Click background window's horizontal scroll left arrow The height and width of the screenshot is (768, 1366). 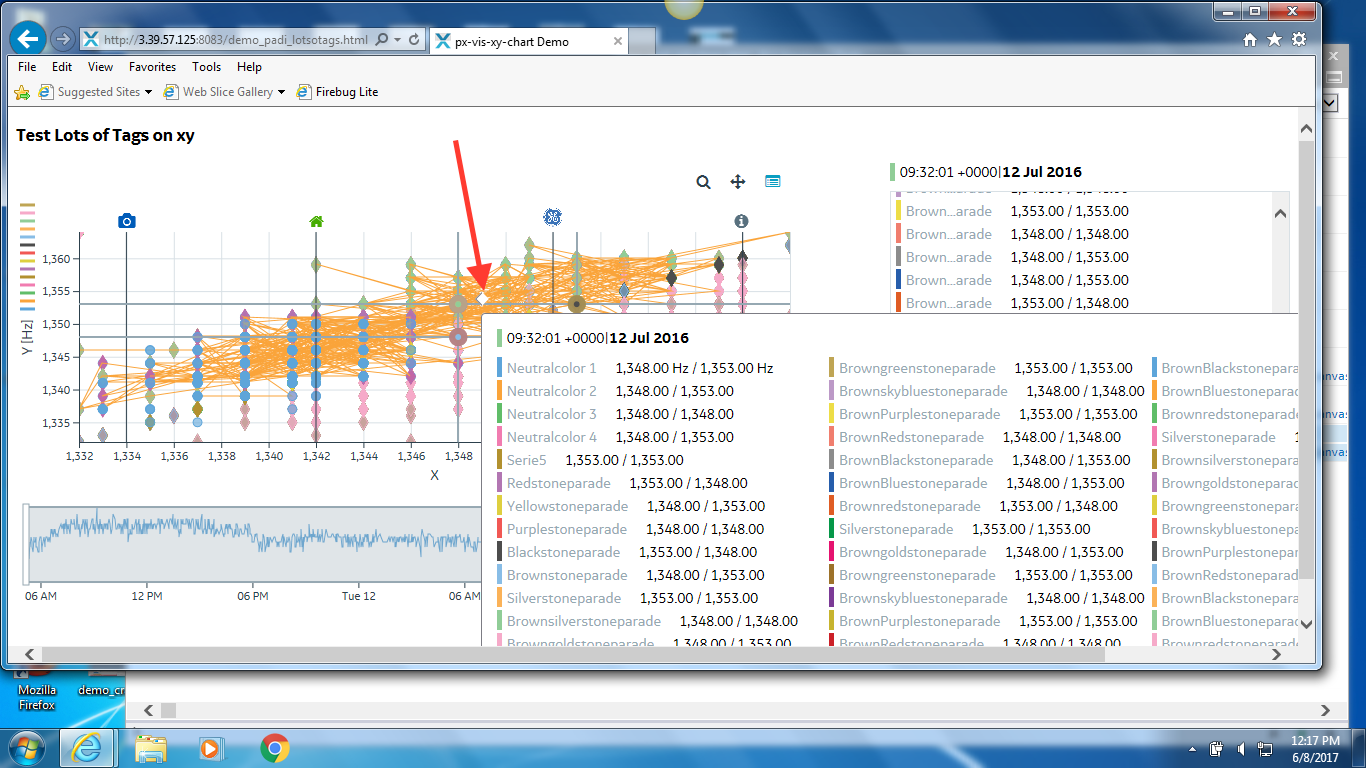[x=149, y=710]
